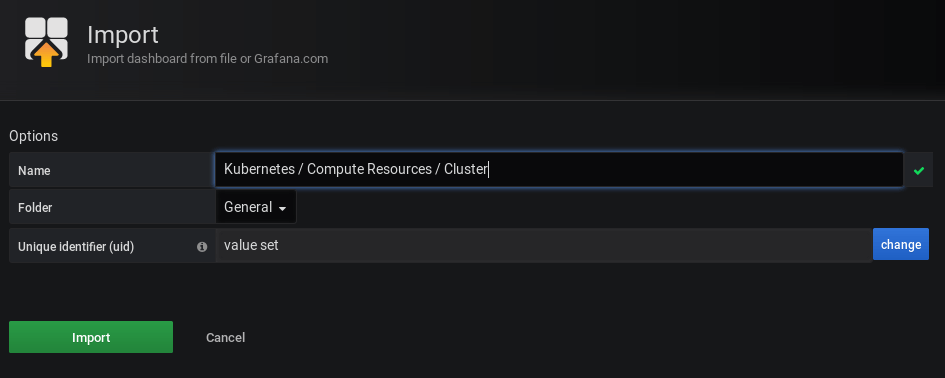Click the green checkmark validation icon
Image resolution: width=945 pixels, height=378 pixels.
918,171
